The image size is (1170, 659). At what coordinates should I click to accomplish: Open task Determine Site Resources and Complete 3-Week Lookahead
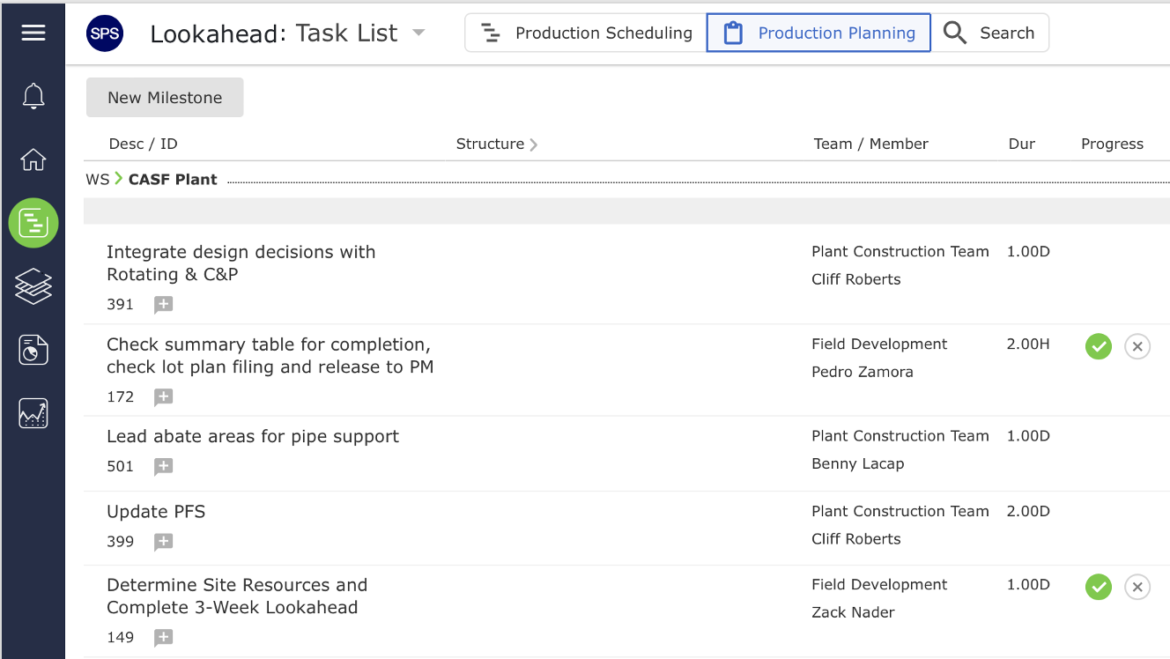click(x=237, y=596)
